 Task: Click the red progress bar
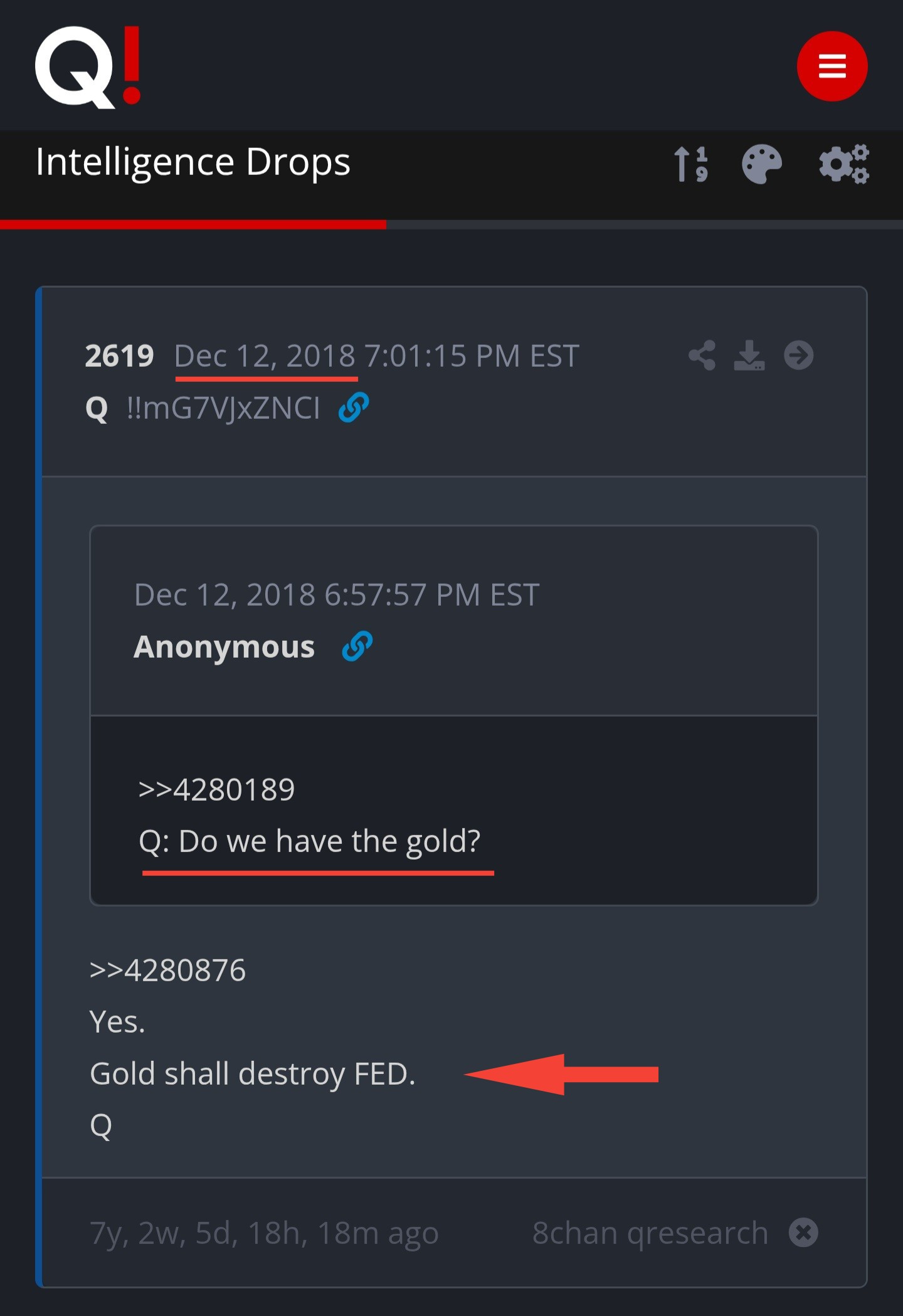(193, 224)
